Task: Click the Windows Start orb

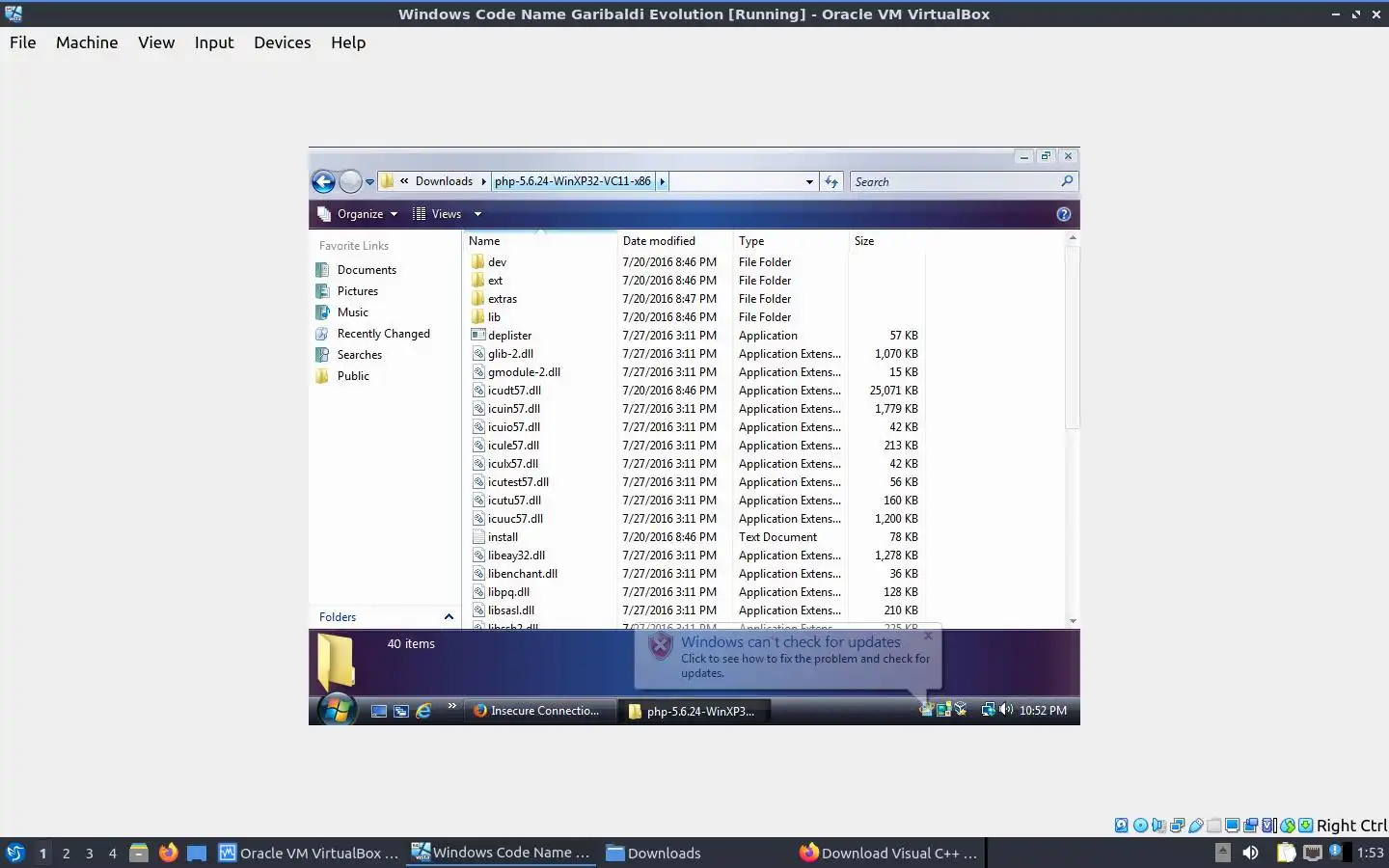Action: click(337, 710)
